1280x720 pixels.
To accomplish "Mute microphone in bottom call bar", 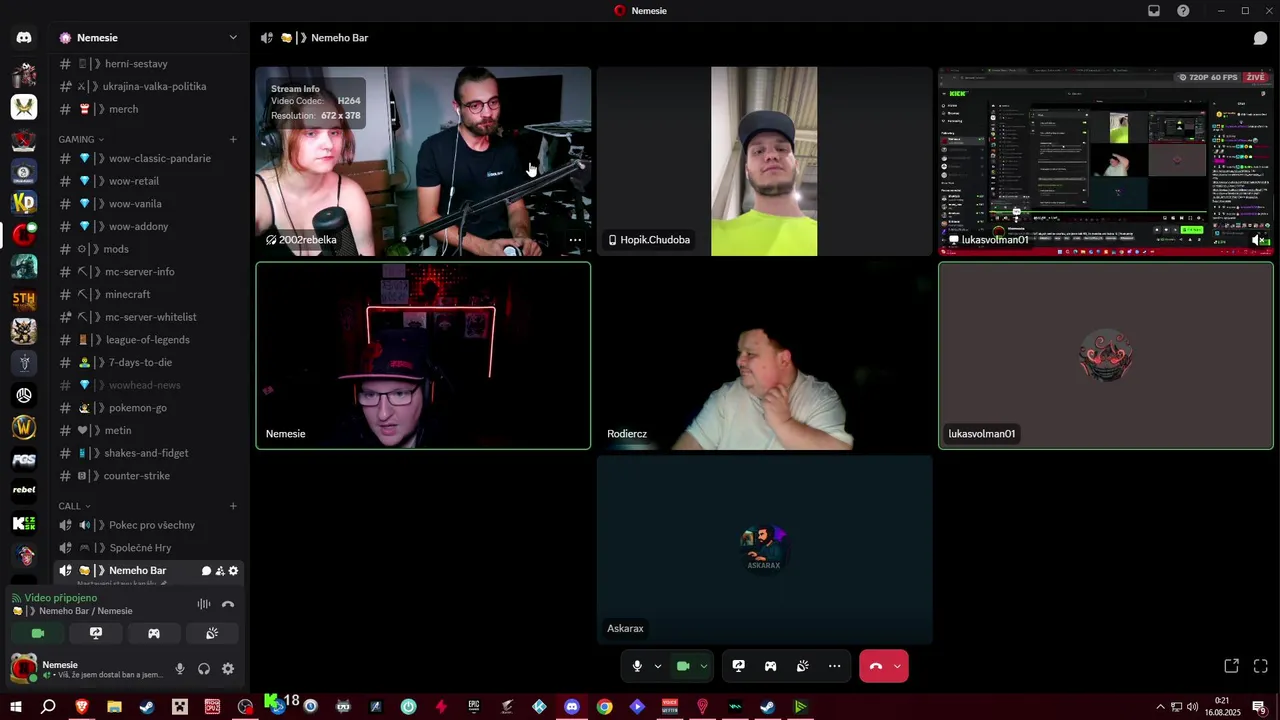I will (x=637, y=666).
